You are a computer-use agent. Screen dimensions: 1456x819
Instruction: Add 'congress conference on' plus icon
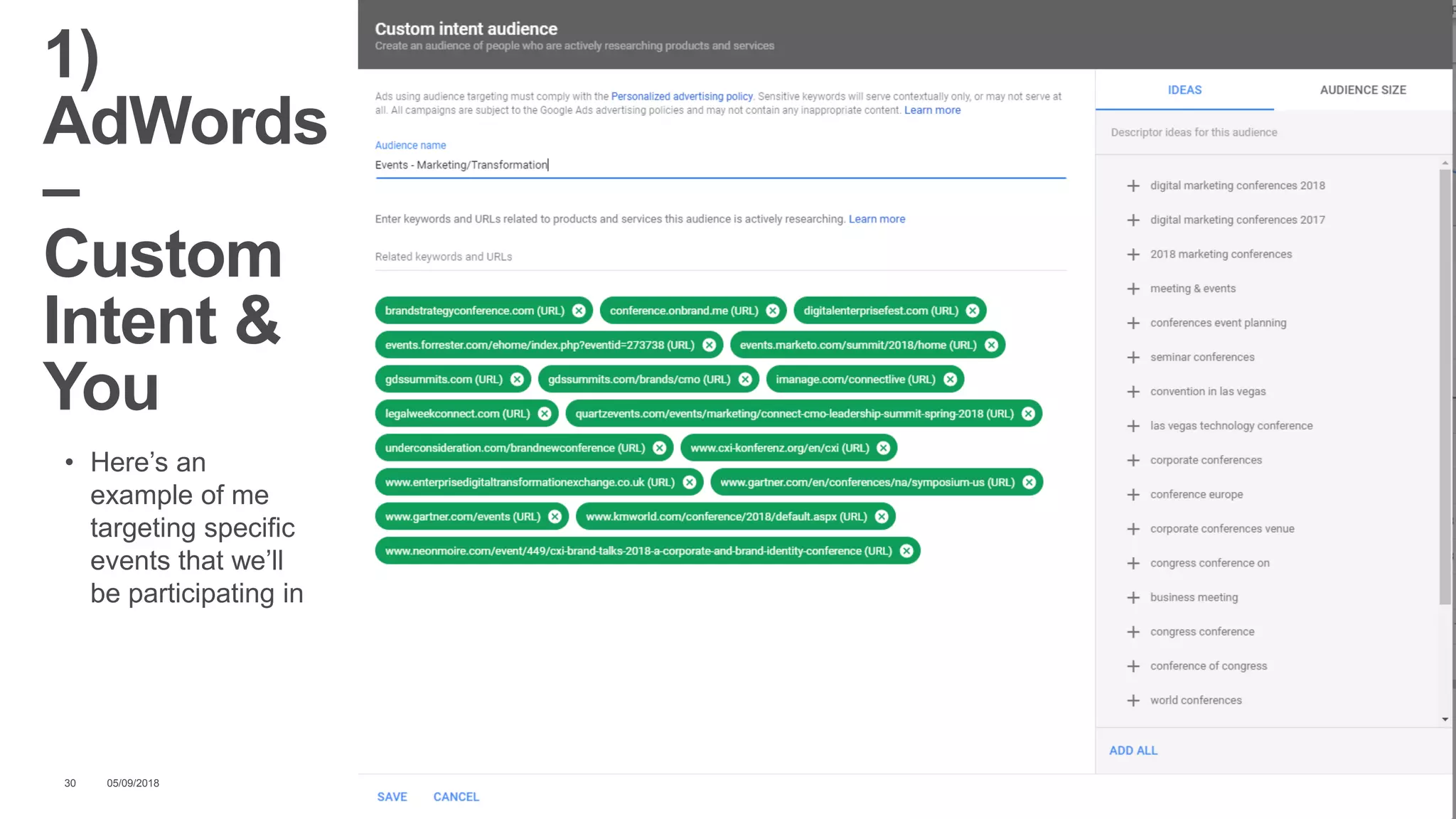pyautogui.click(x=1133, y=563)
